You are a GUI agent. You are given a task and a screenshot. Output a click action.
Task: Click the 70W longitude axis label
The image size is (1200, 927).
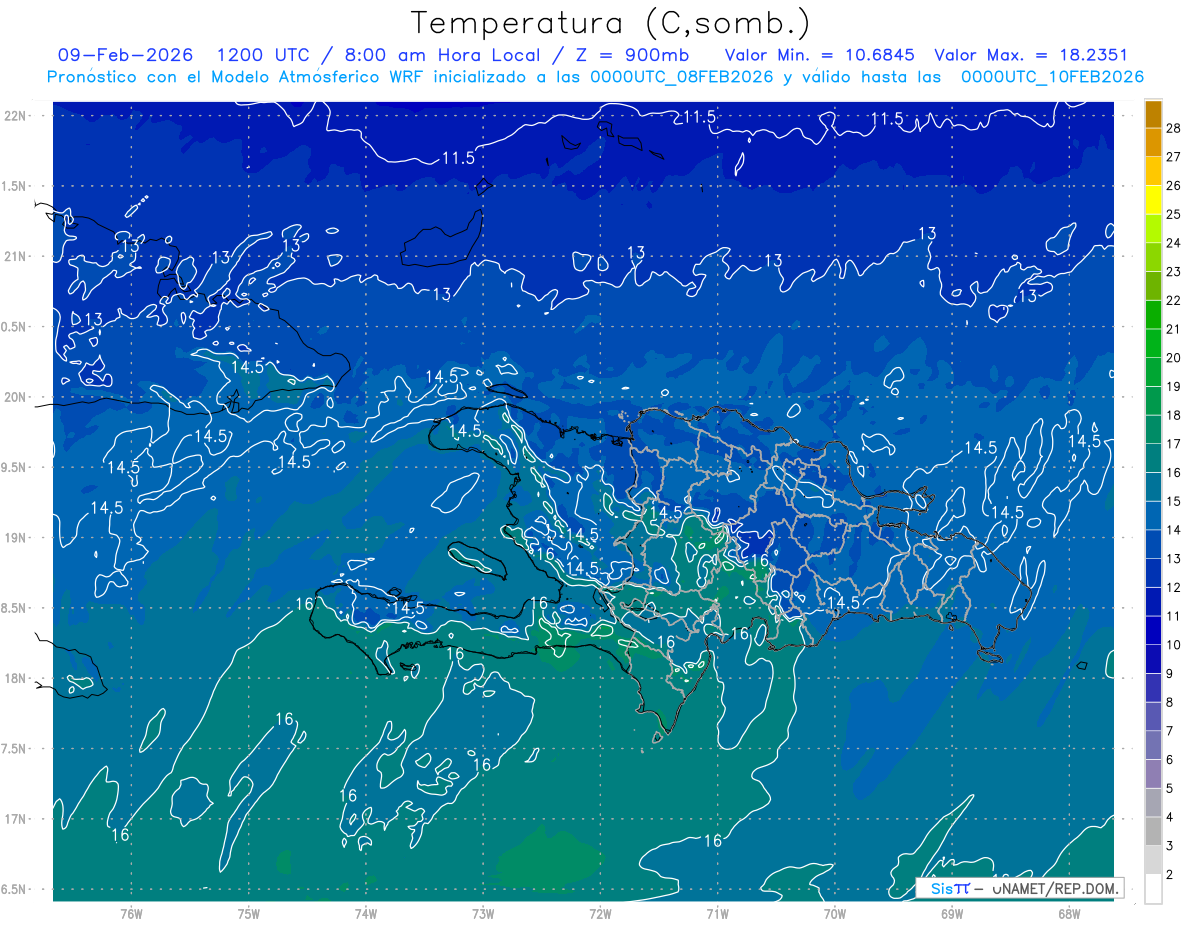click(835, 913)
